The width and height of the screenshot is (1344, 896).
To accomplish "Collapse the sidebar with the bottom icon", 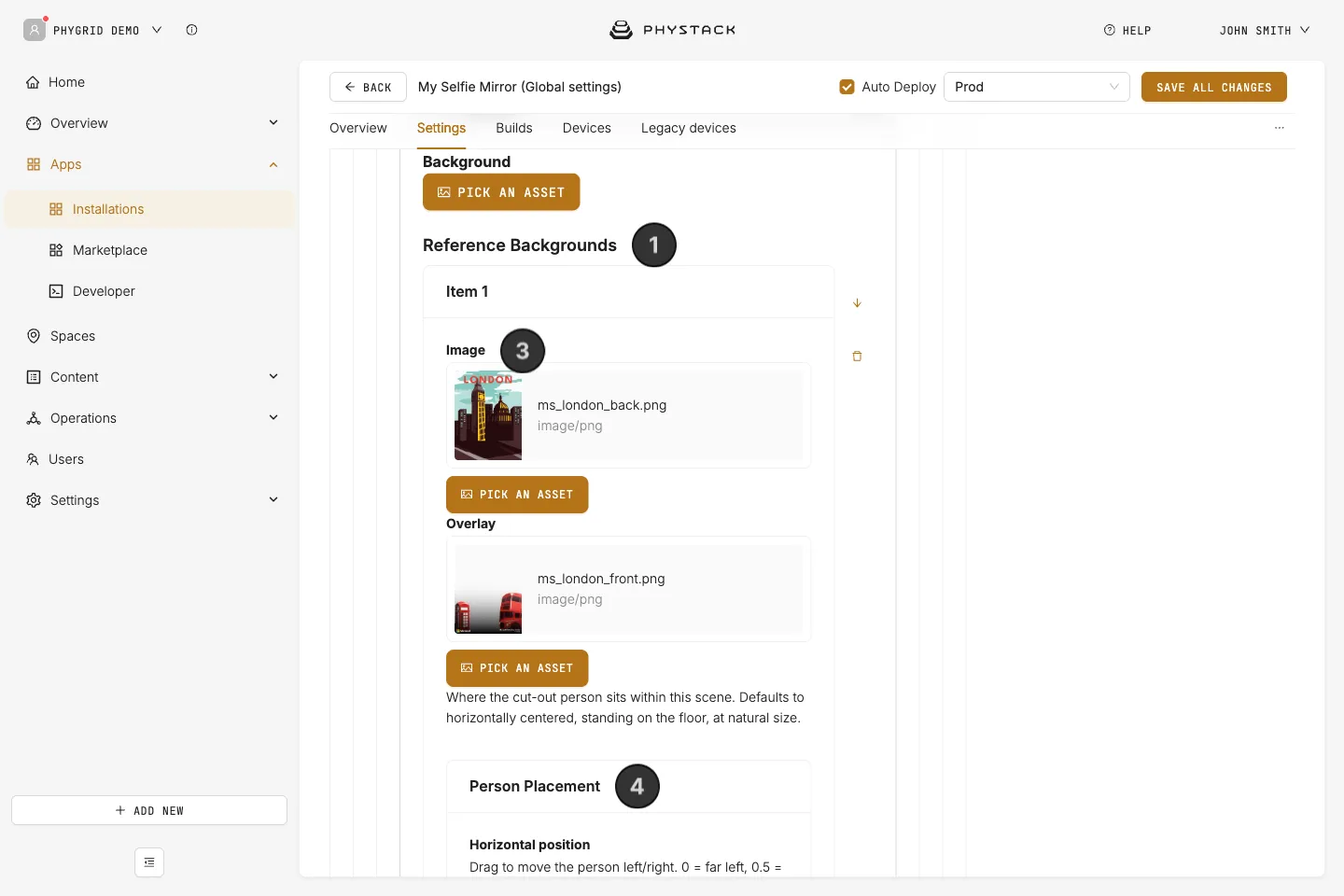I will (x=149, y=862).
